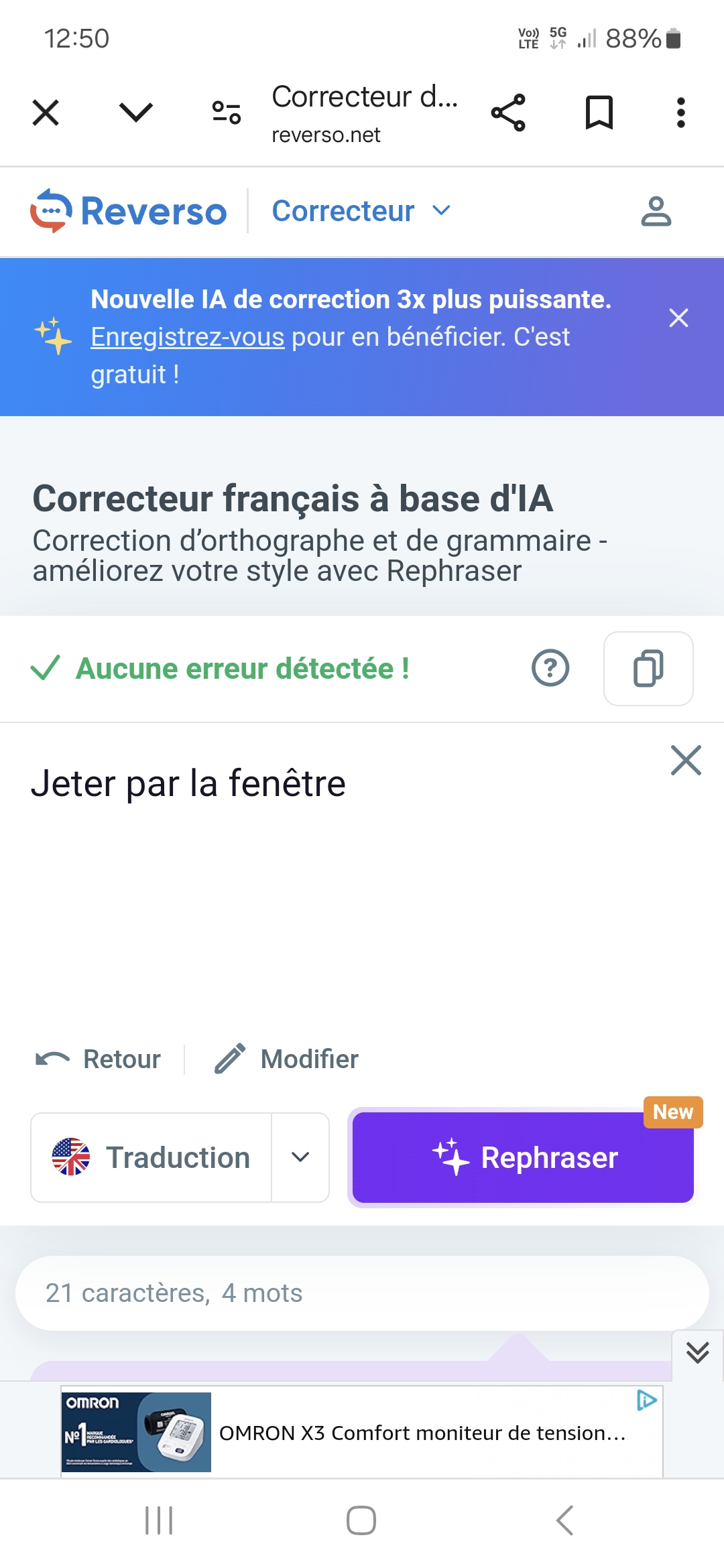The image size is (724, 1568).
Task: Bookmark this page with the bookmark icon
Action: point(599,113)
